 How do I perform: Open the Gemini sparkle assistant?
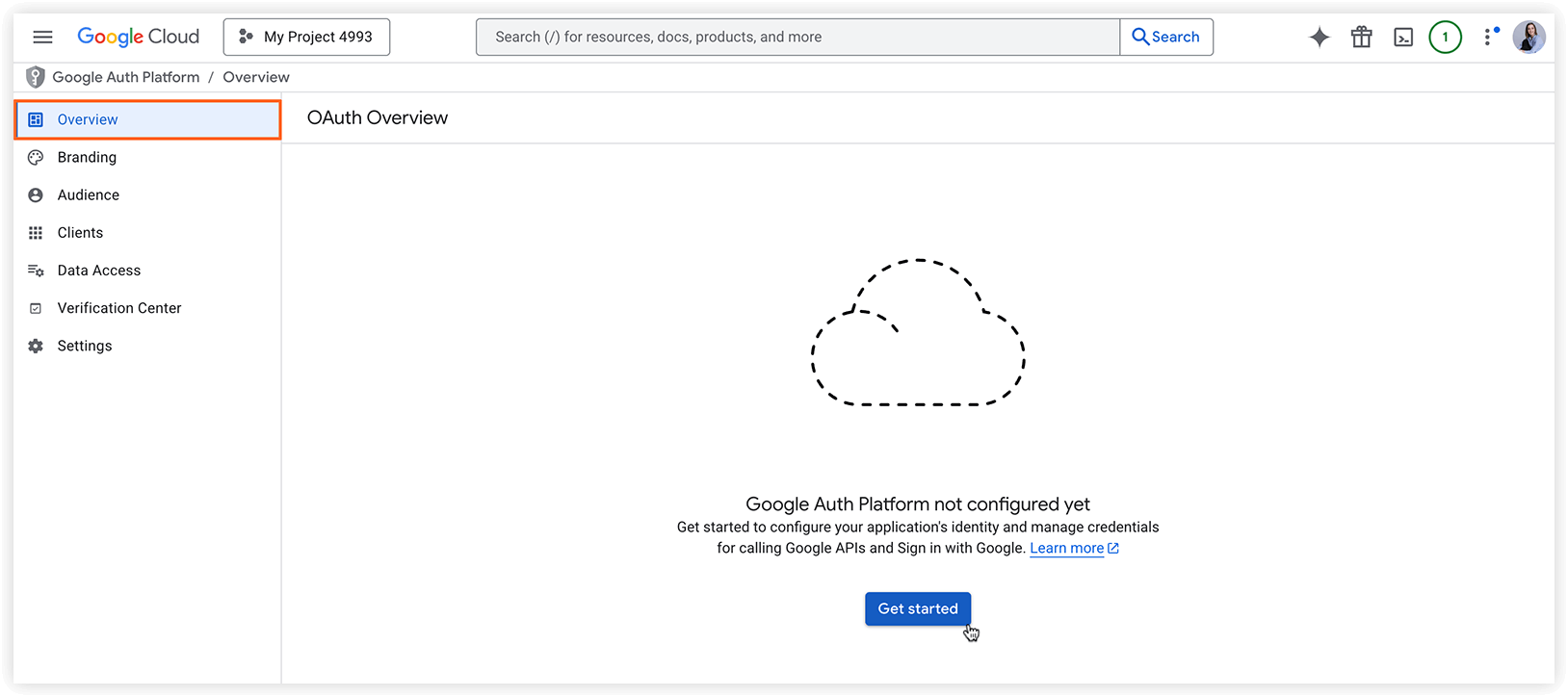coord(1320,37)
